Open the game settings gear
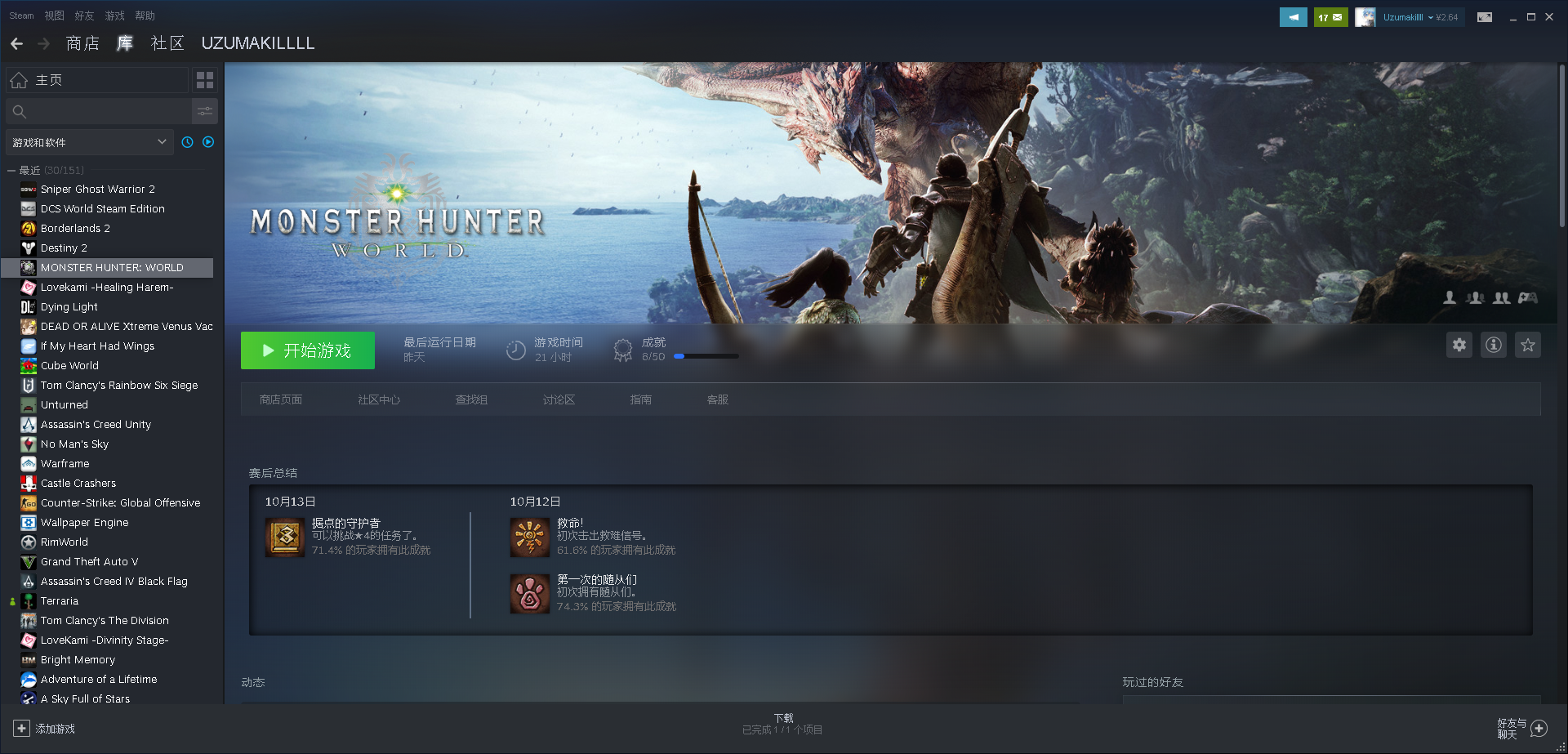Viewport: 1568px width, 754px height. click(1459, 345)
